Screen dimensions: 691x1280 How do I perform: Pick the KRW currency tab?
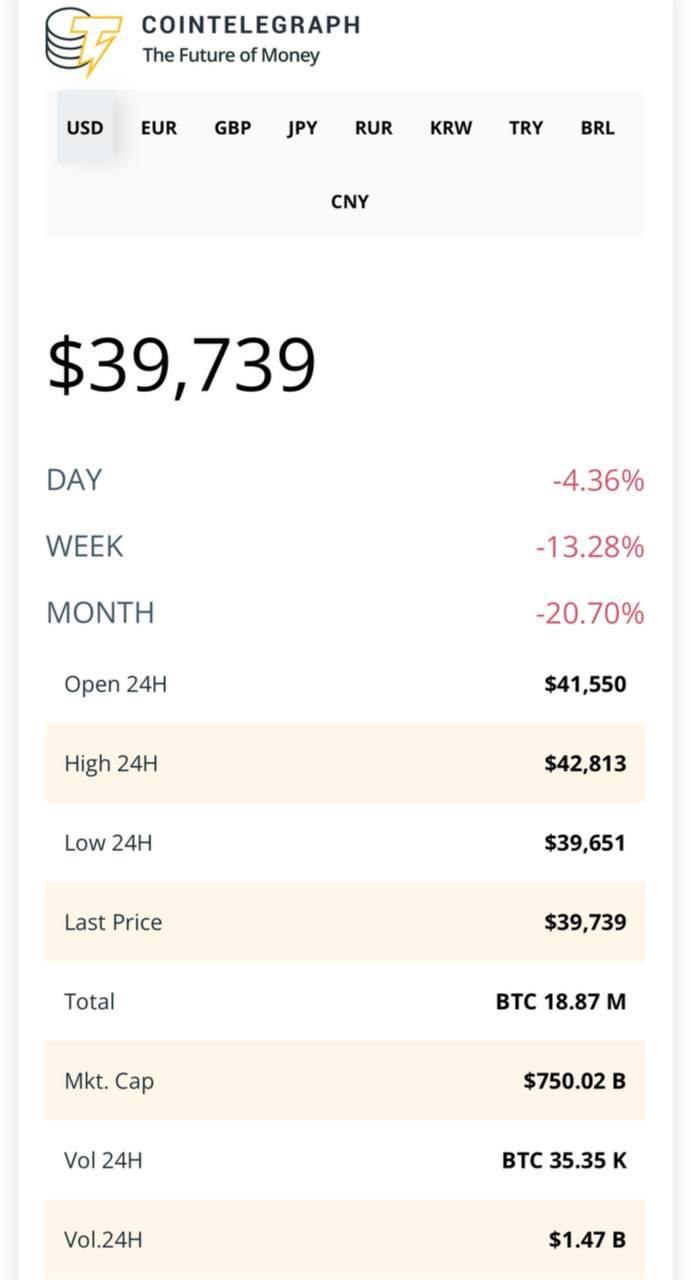tap(451, 128)
